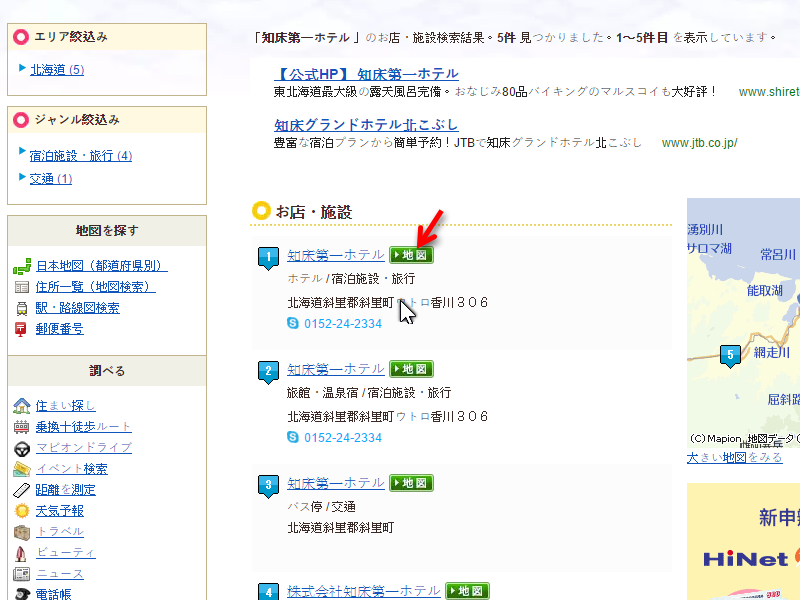Screen dimensions: 800x600
Task: Open 住まい探し link
Action: point(65,406)
